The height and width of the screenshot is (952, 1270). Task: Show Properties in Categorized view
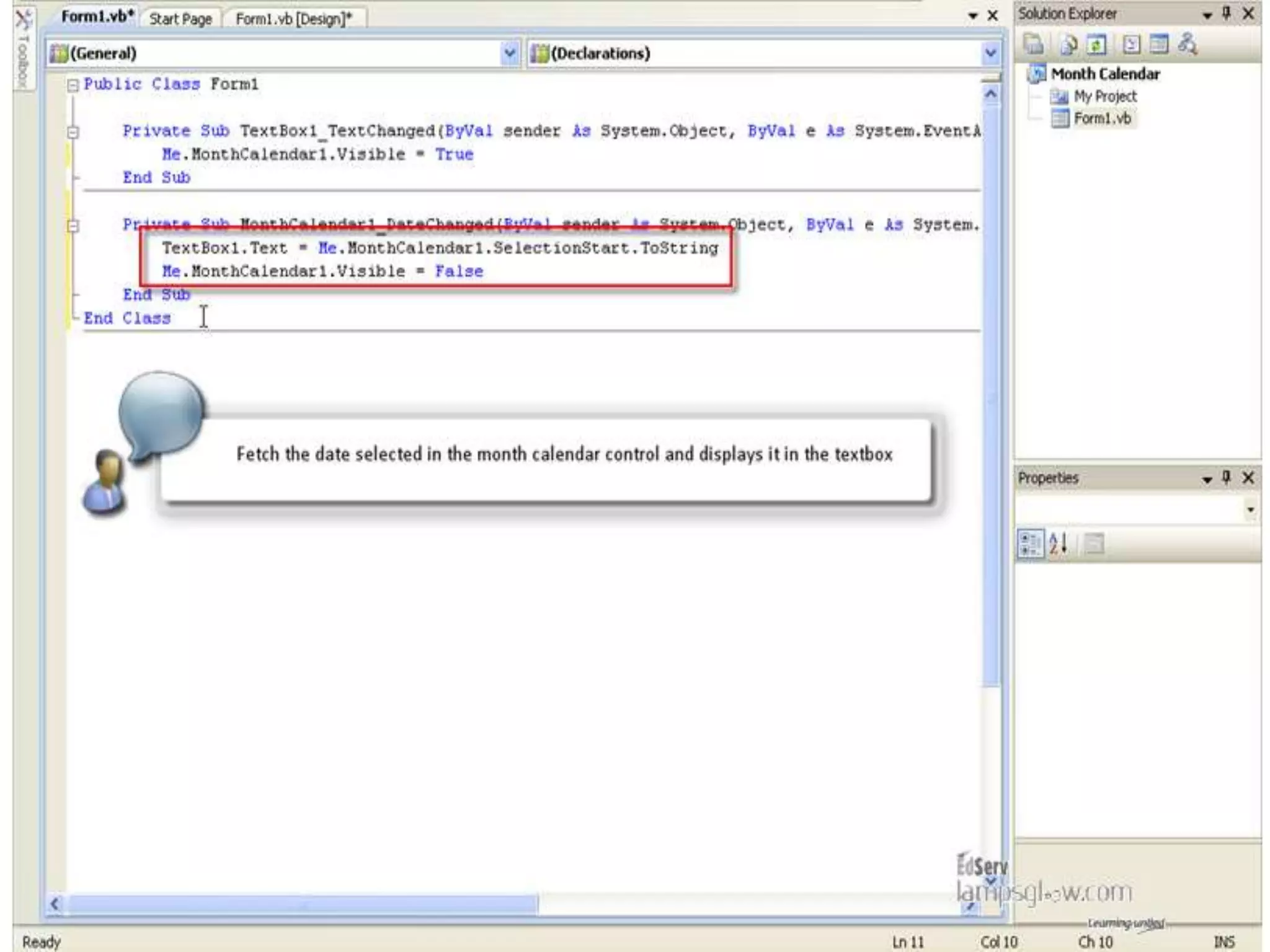pyautogui.click(x=1030, y=544)
